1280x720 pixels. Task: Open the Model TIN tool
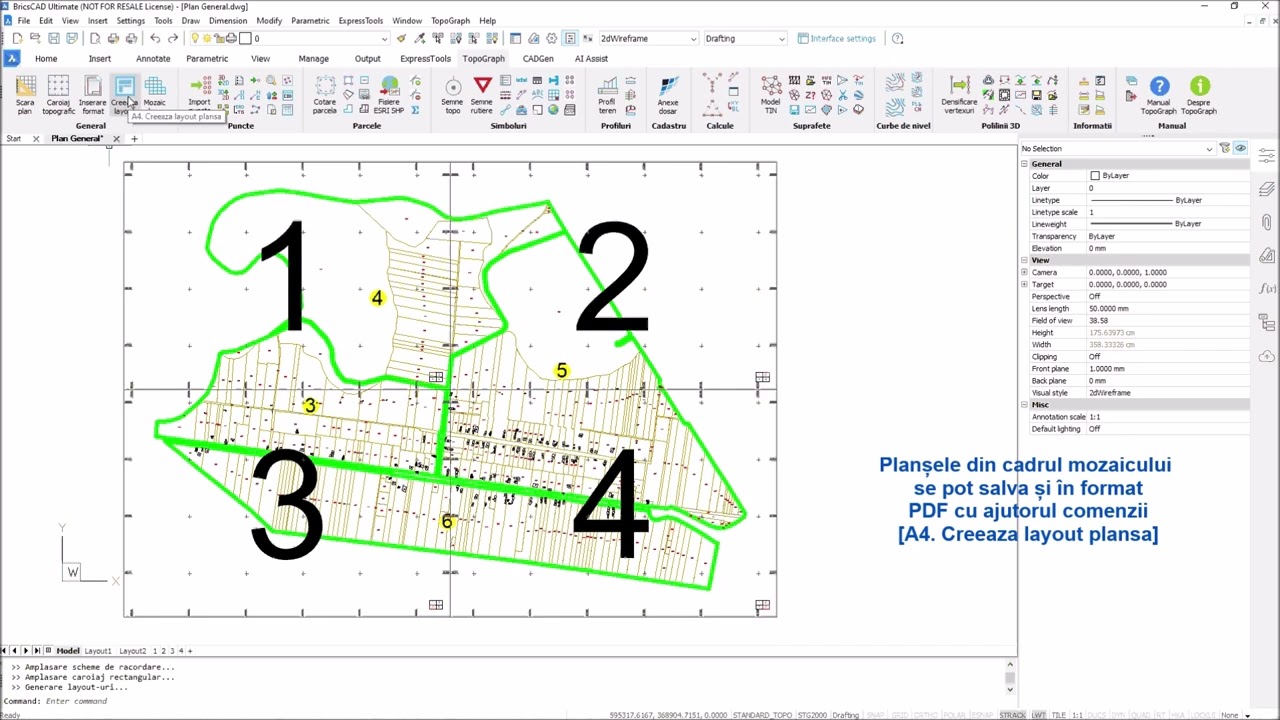click(x=771, y=95)
